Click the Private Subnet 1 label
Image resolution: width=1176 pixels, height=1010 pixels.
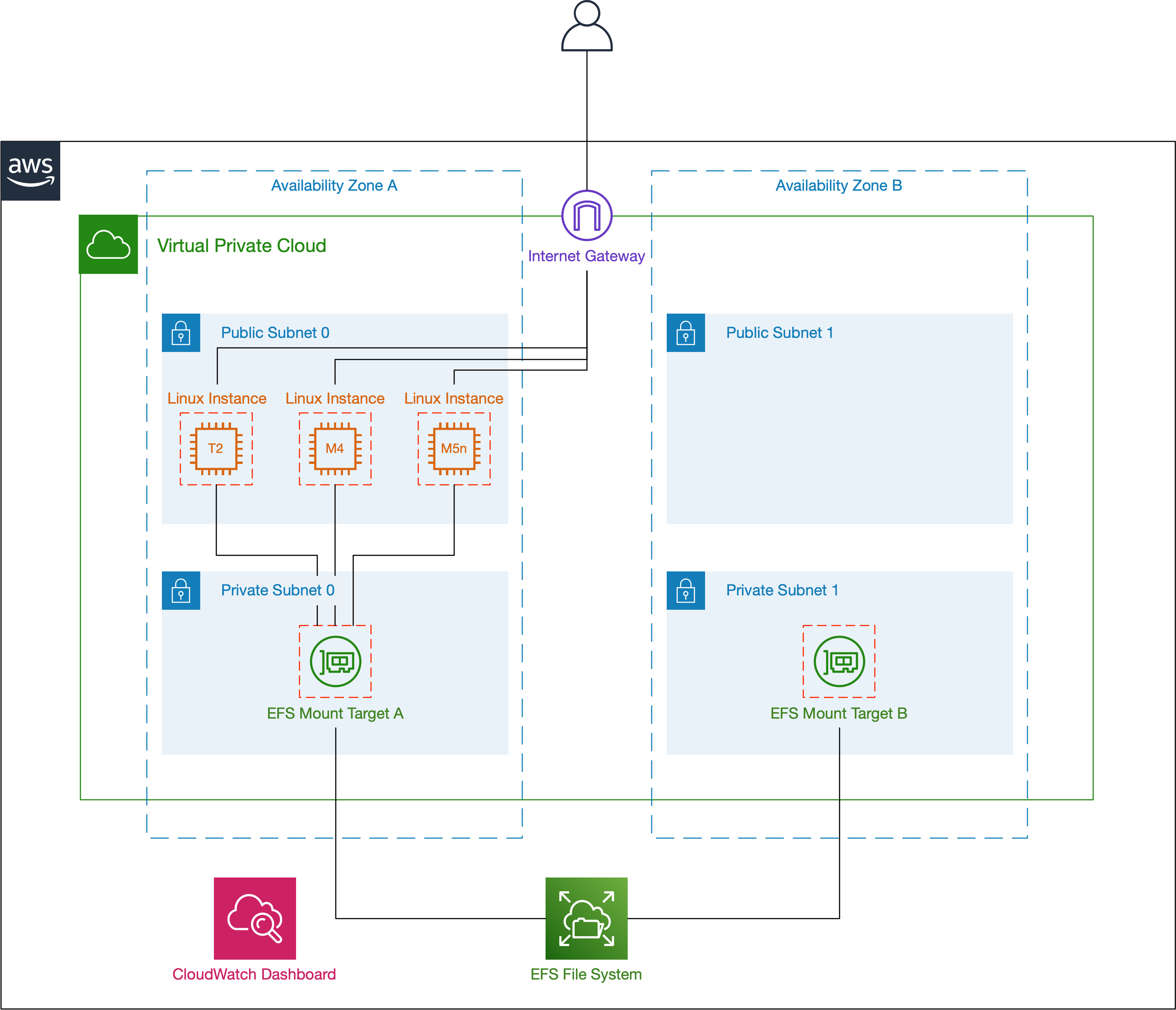[782, 591]
